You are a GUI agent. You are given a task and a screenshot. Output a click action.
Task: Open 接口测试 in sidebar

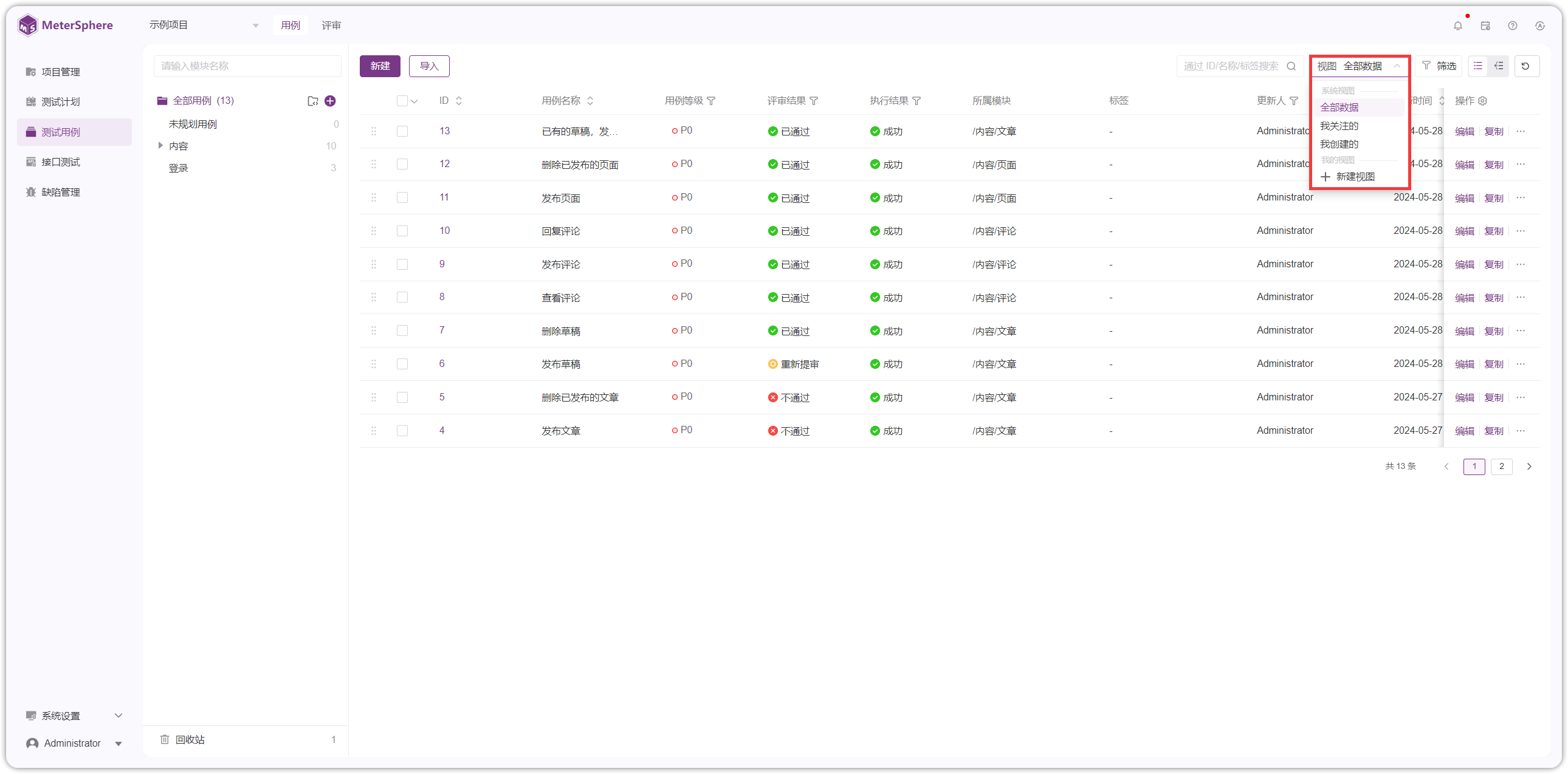[74, 162]
